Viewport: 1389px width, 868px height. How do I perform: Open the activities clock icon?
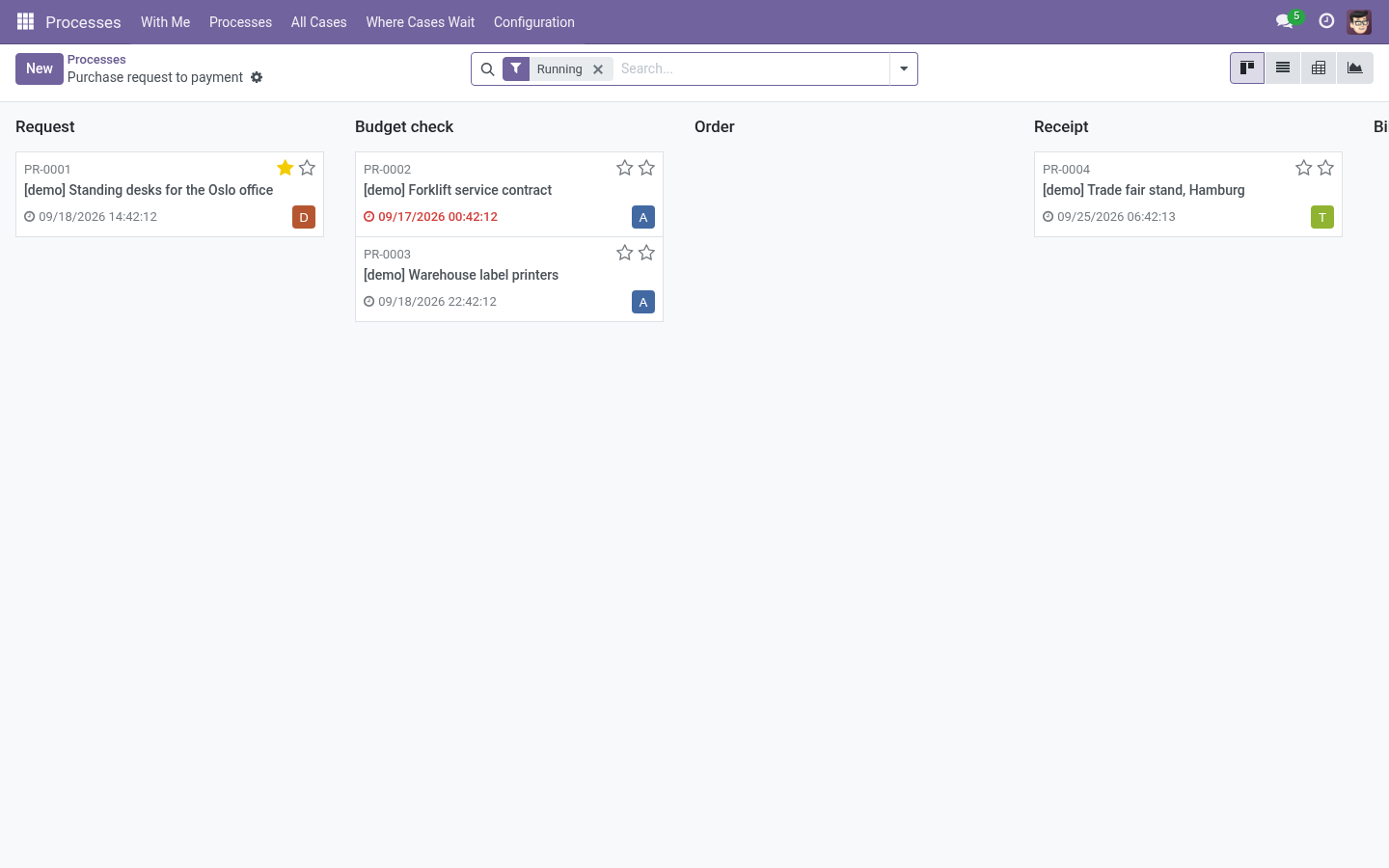[x=1326, y=21]
